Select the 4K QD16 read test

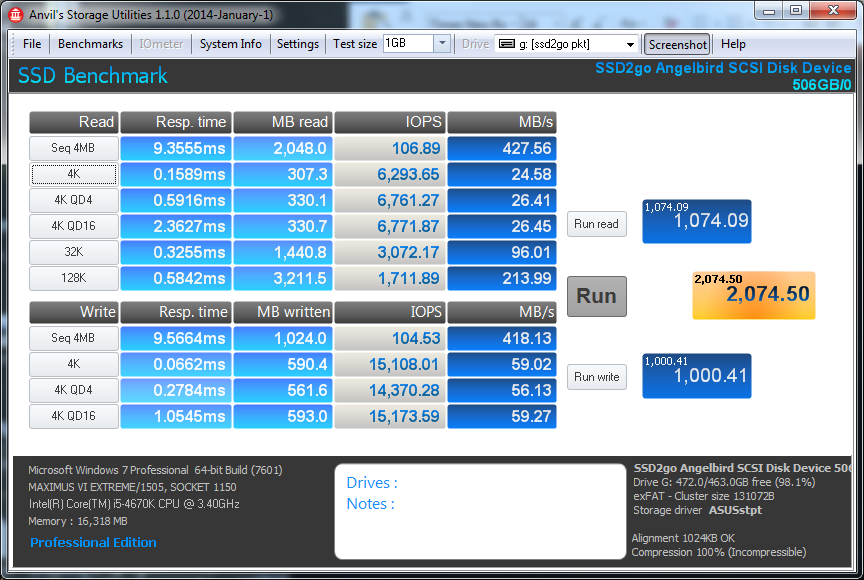point(74,226)
